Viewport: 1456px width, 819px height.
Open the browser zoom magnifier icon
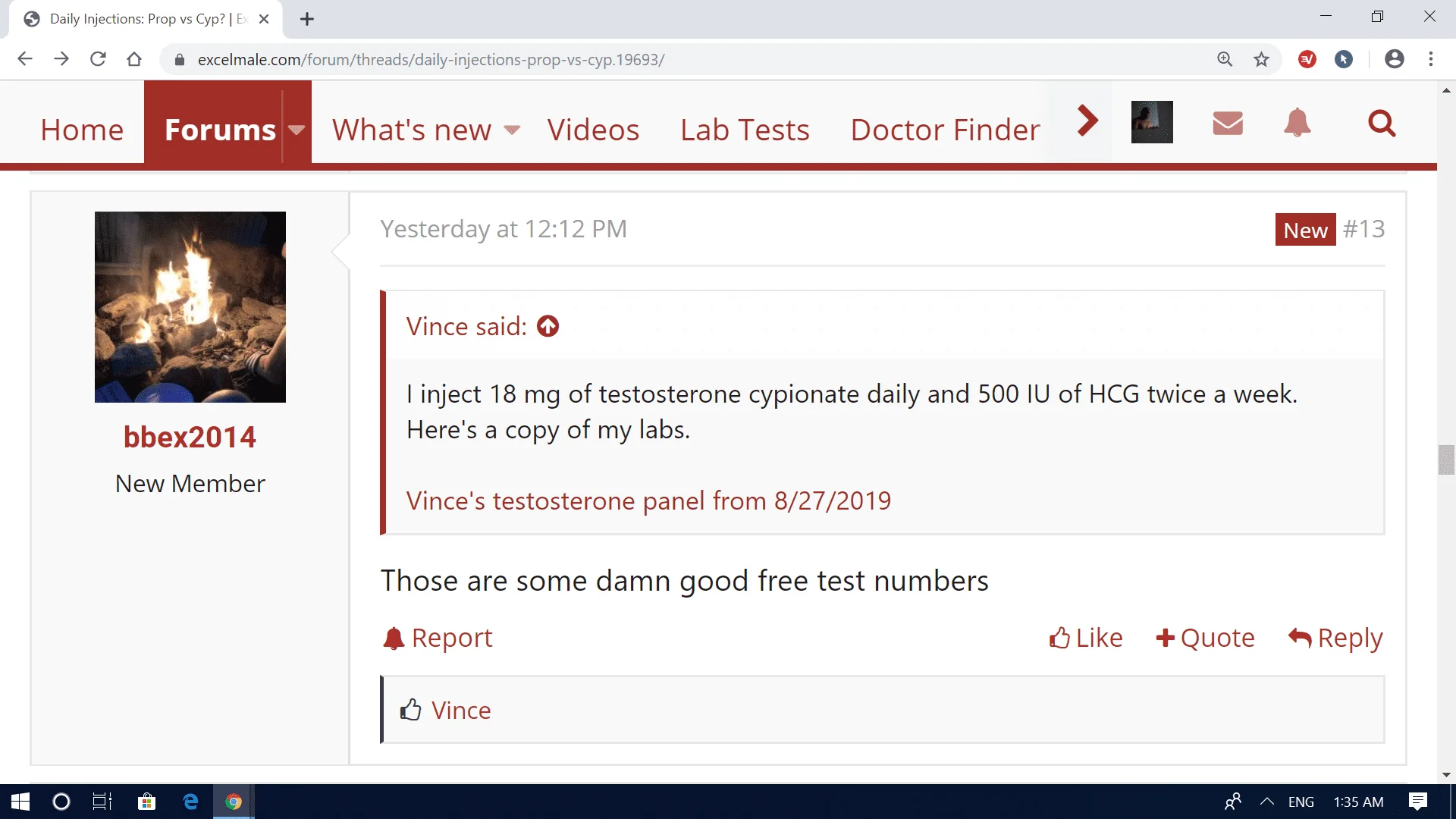pyautogui.click(x=1225, y=59)
